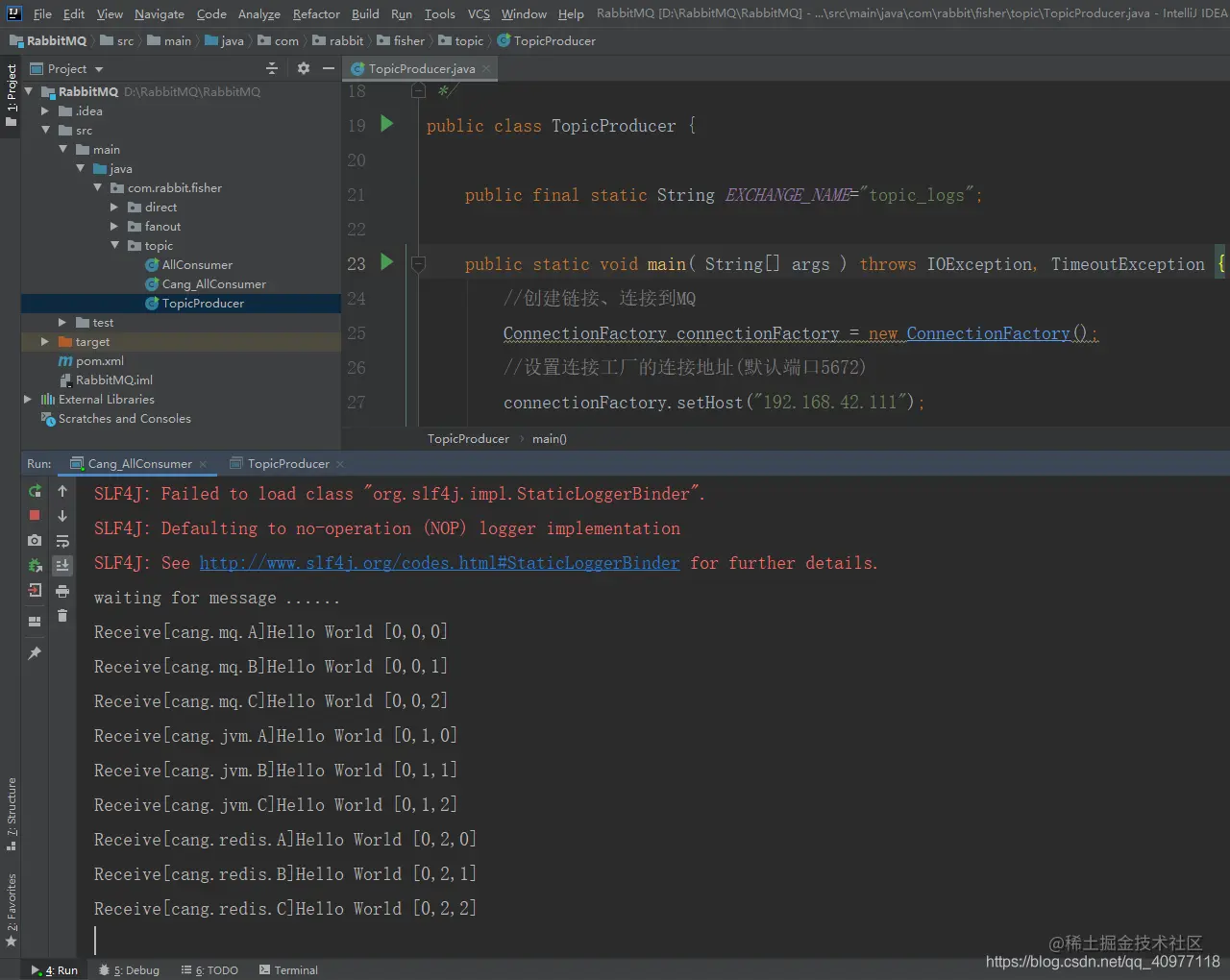Expand External Libraries node
Image resolution: width=1230 pixels, height=980 pixels.
coord(28,400)
